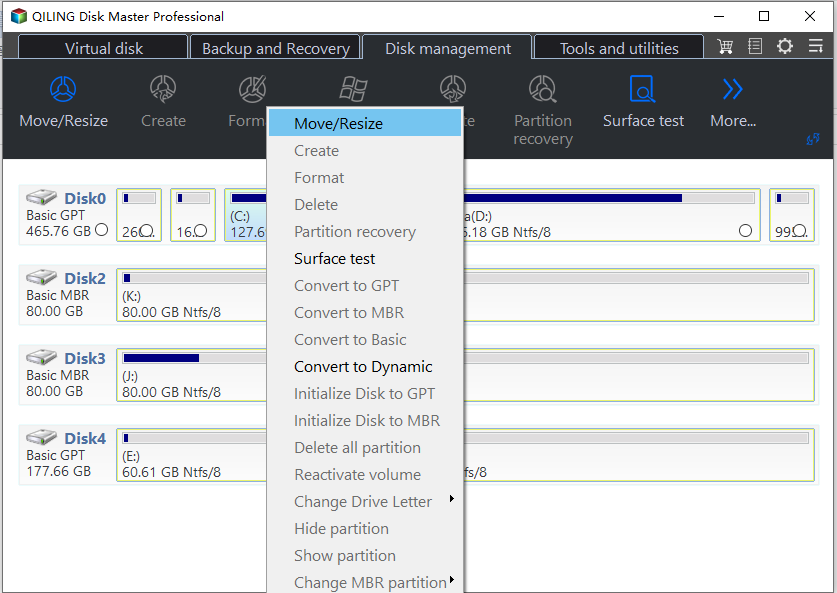Click the Move/Resize toolbar icon

point(63,89)
